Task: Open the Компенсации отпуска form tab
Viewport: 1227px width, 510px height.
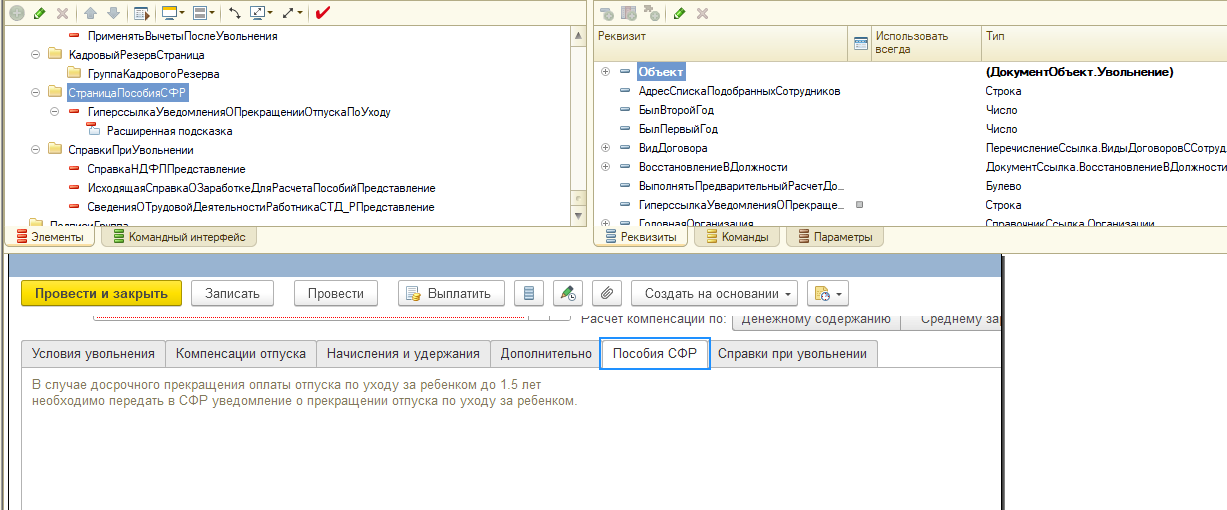Action: click(x=241, y=354)
